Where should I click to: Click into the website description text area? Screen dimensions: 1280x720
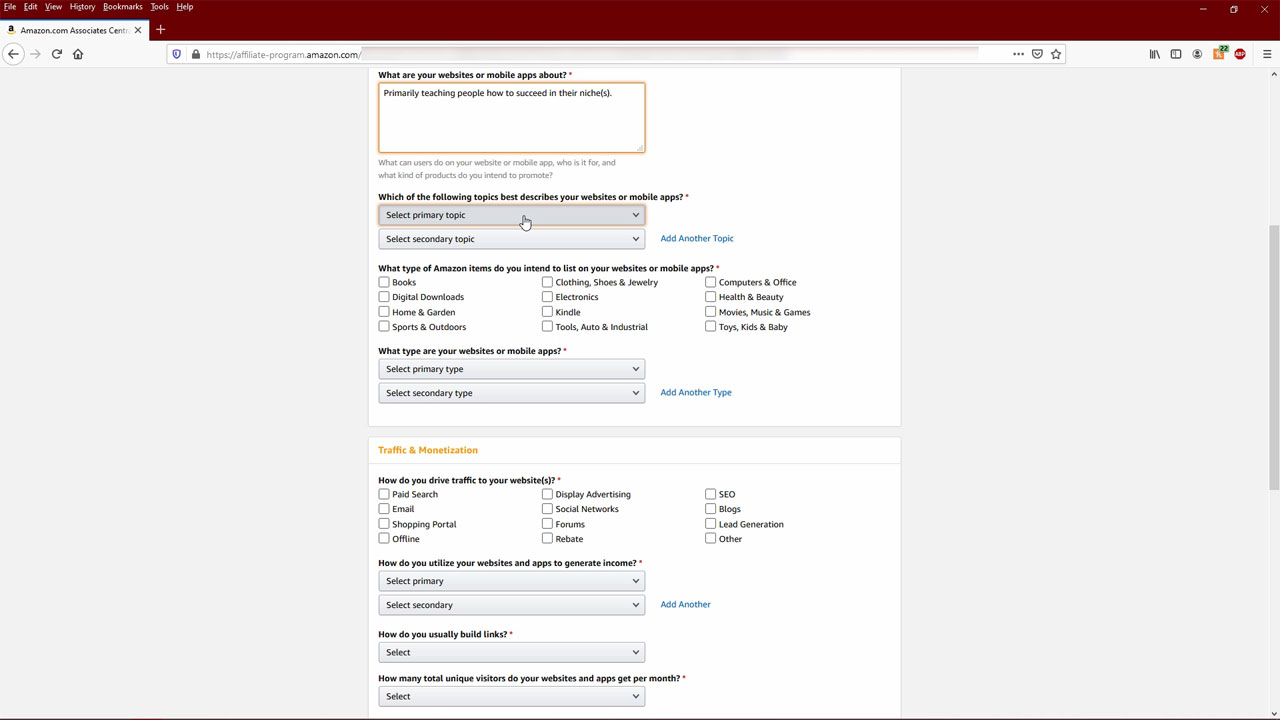click(x=511, y=120)
